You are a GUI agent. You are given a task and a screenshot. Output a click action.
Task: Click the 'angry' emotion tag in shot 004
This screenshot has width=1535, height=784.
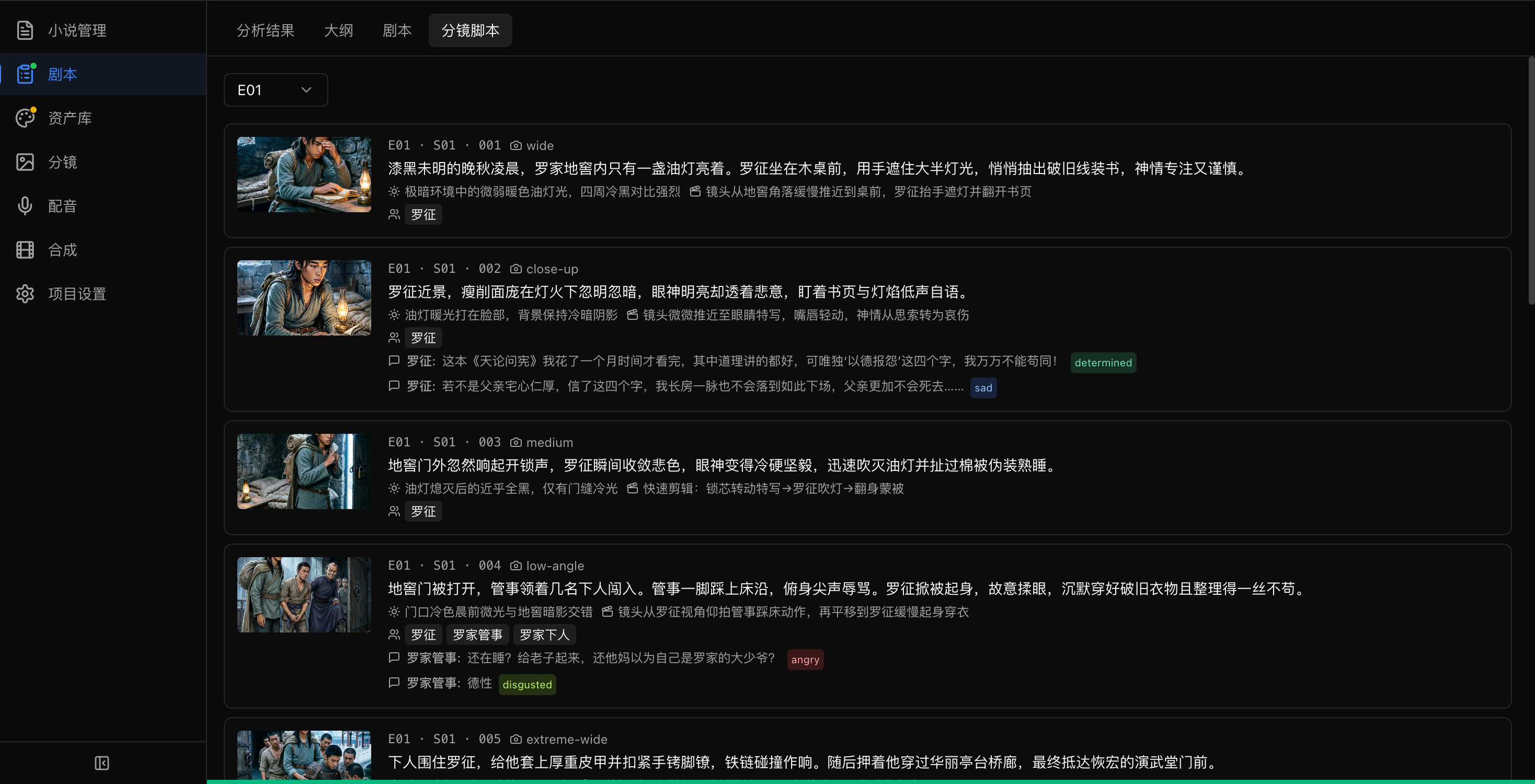805,660
